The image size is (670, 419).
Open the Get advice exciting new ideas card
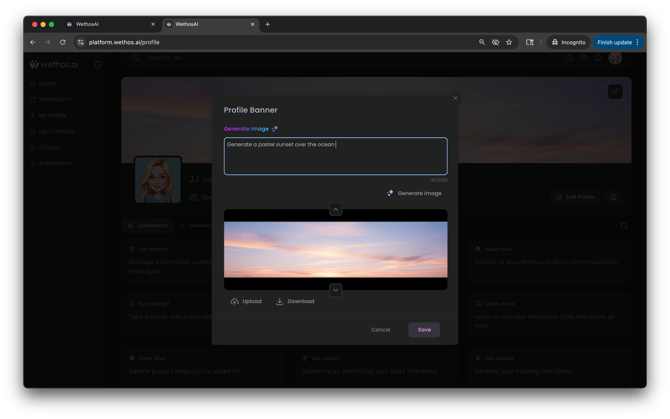click(x=549, y=365)
